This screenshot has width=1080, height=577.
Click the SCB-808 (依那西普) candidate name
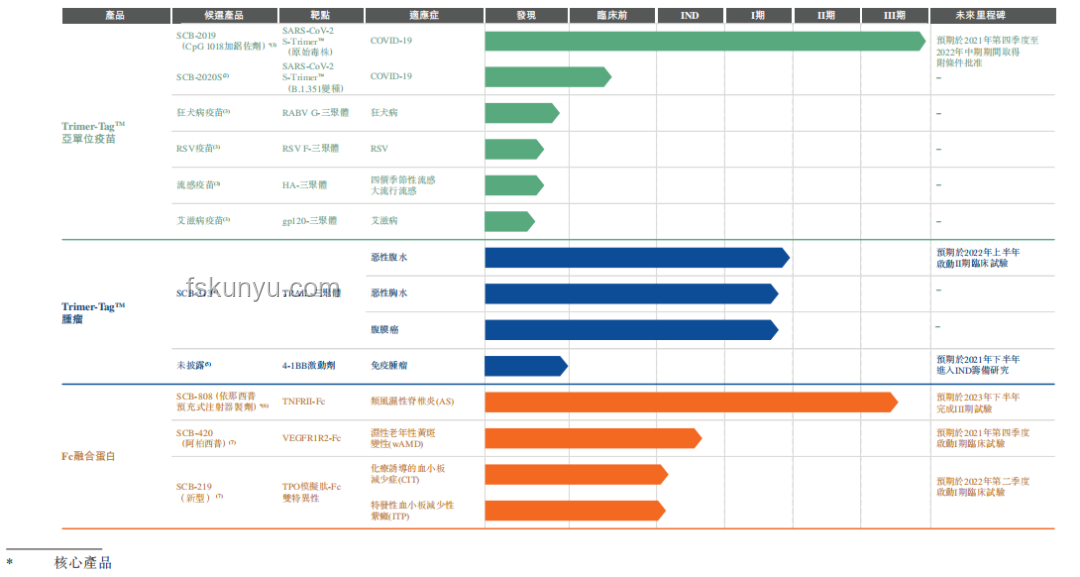pyautogui.click(x=222, y=401)
